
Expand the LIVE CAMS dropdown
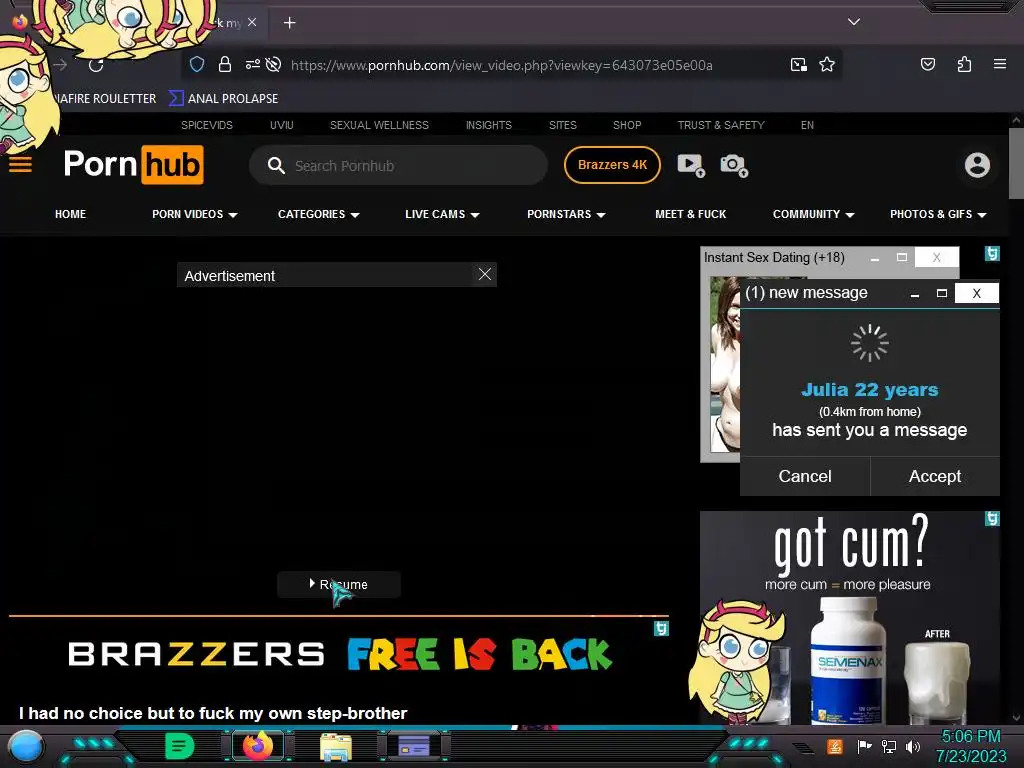point(442,214)
